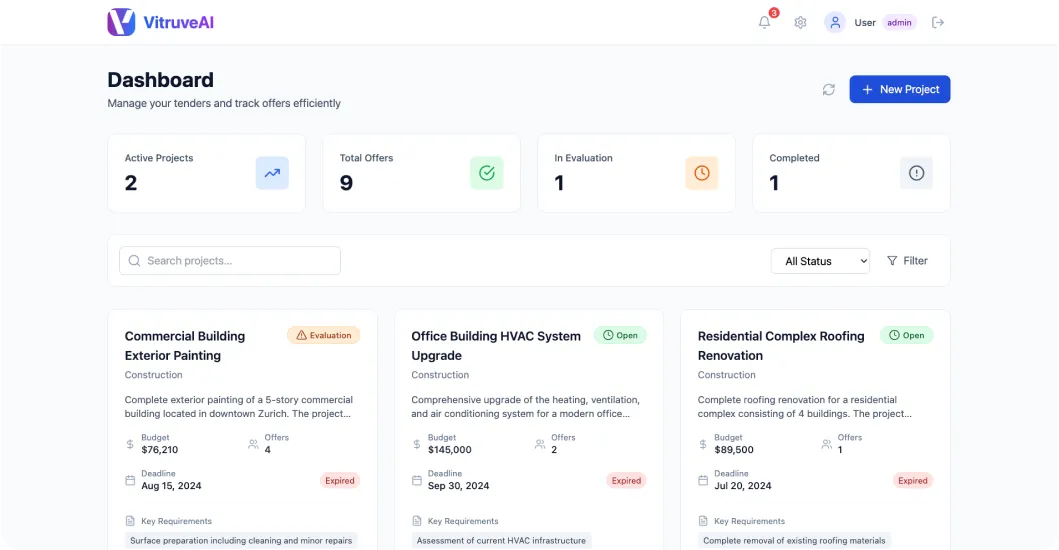Click the VitruveAI logo
The image size is (1059, 550).
(x=161, y=22)
